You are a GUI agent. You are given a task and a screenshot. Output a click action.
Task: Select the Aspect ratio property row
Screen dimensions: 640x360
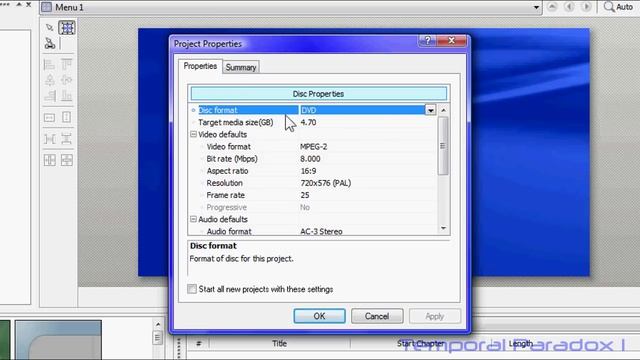click(x=227, y=171)
